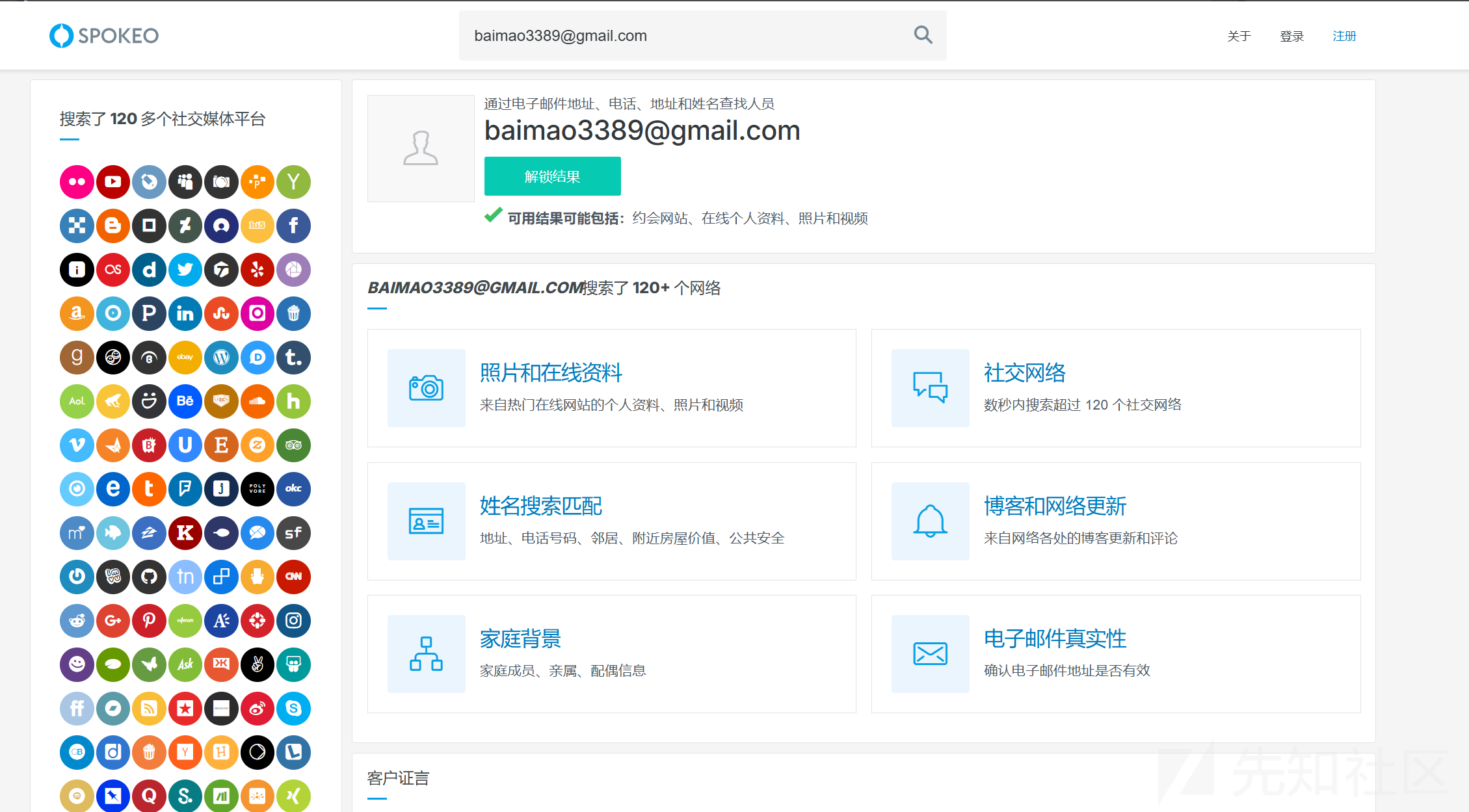Click the red Yelp icon
The image size is (1469, 812).
[258, 270]
